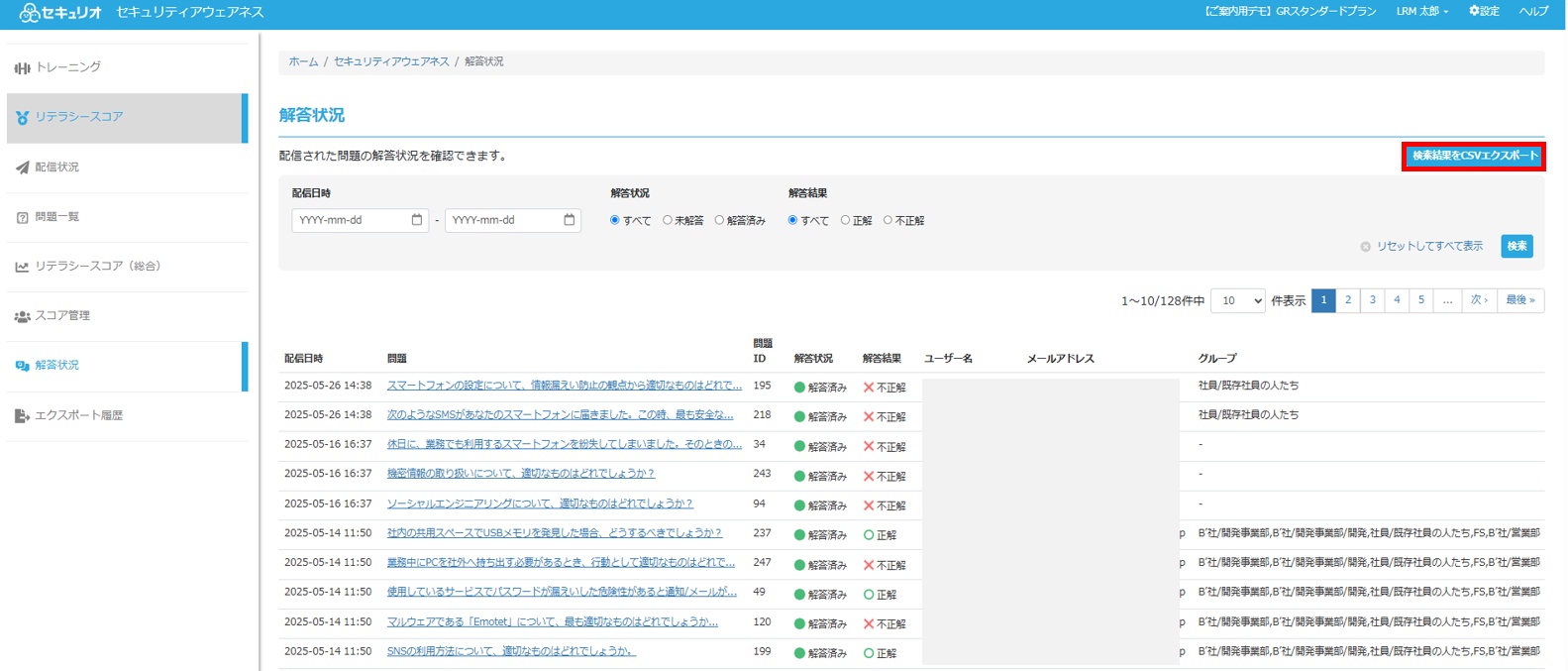
Task: Select 不正解 radio under 解答結果
Action: tap(888, 220)
